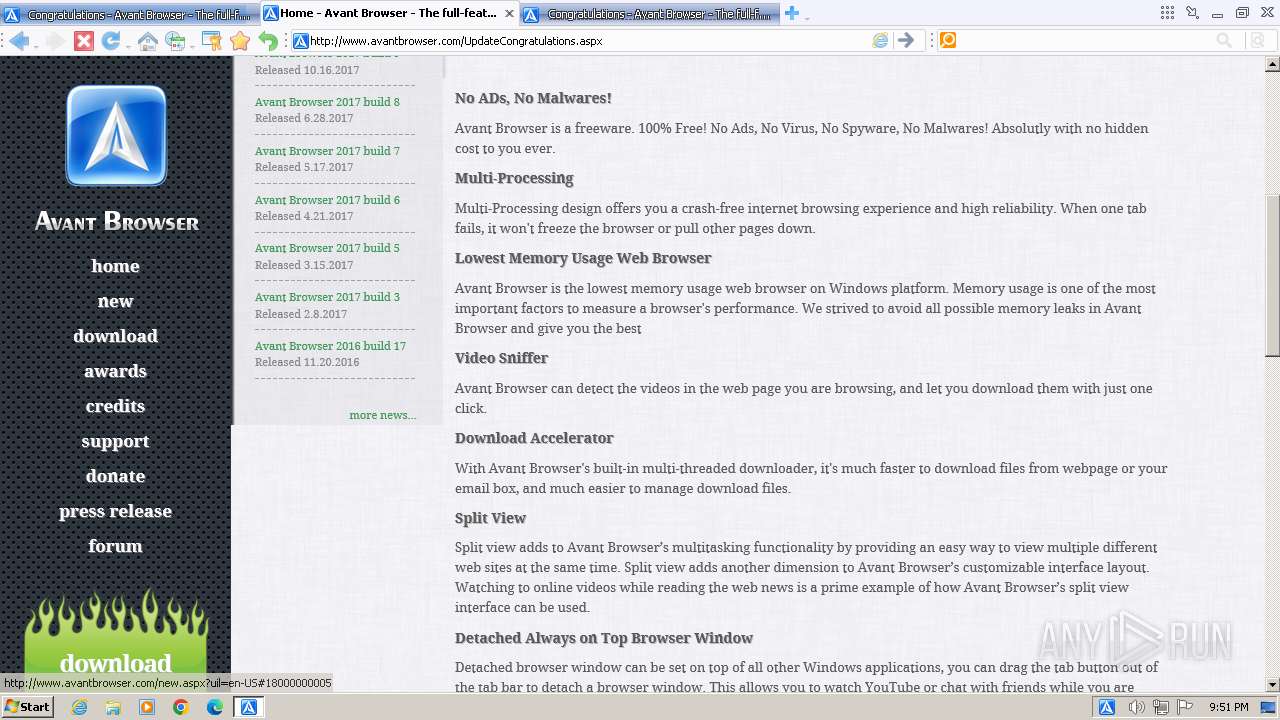Open the forum link
This screenshot has width=1280, height=720.
pyautogui.click(x=115, y=546)
